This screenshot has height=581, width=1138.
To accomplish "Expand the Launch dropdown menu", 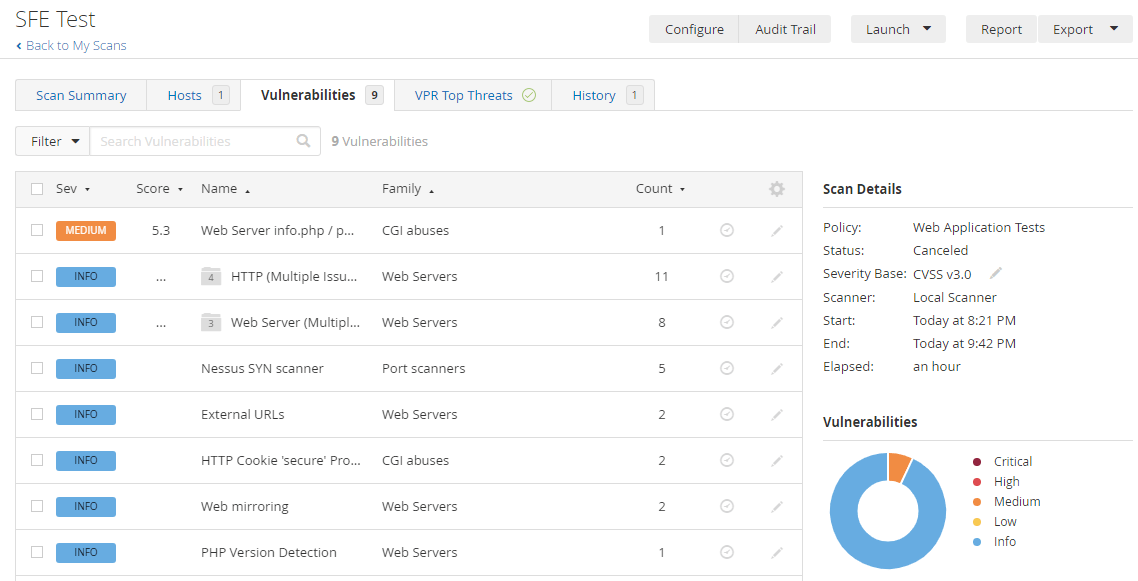I will [x=897, y=29].
